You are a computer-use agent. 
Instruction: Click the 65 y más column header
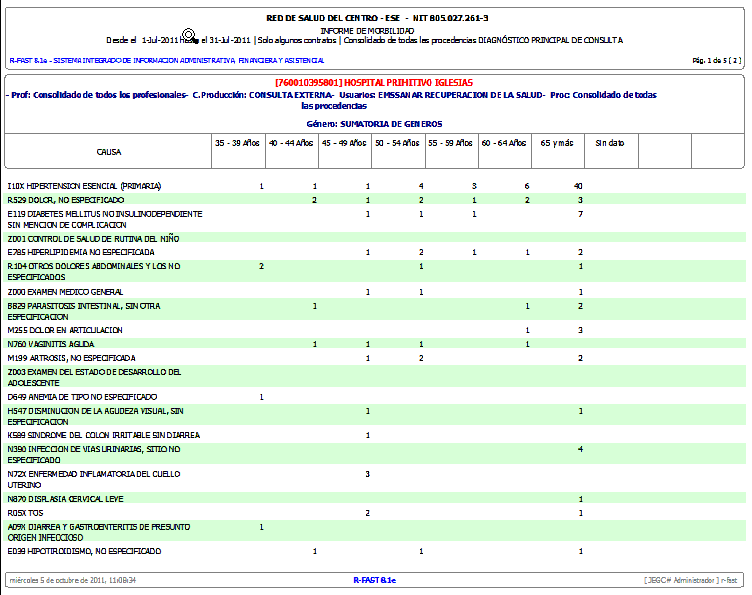(x=557, y=143)
